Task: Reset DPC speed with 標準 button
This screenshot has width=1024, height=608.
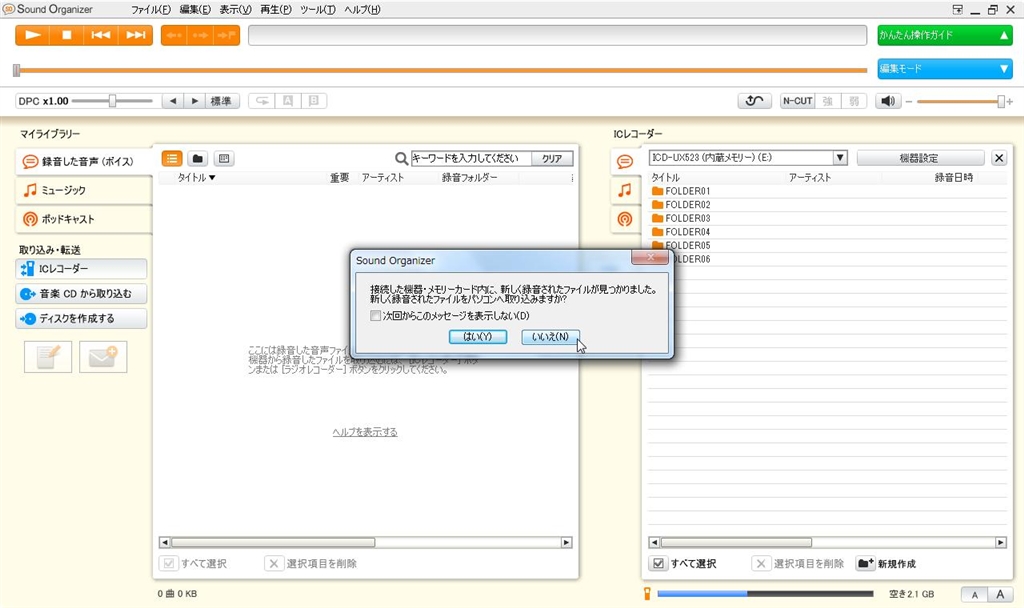Action: [221, 101]
